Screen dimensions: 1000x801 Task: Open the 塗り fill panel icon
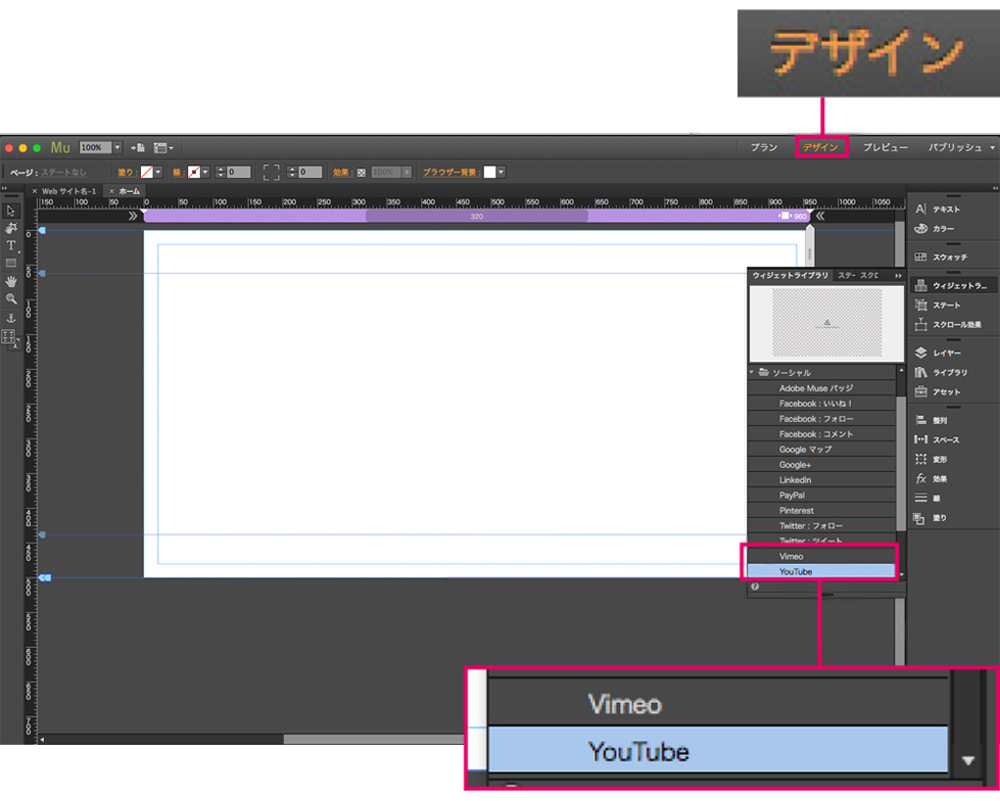(919, 518)
